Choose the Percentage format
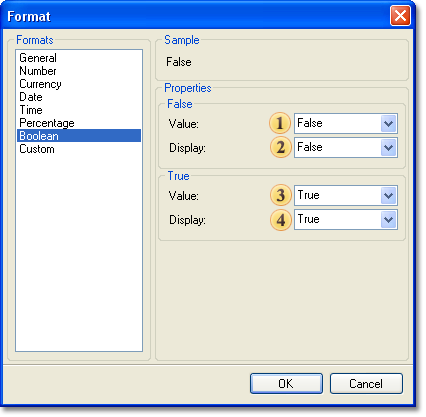The height and width of the screenshot is (417, 426). point(47,123)
